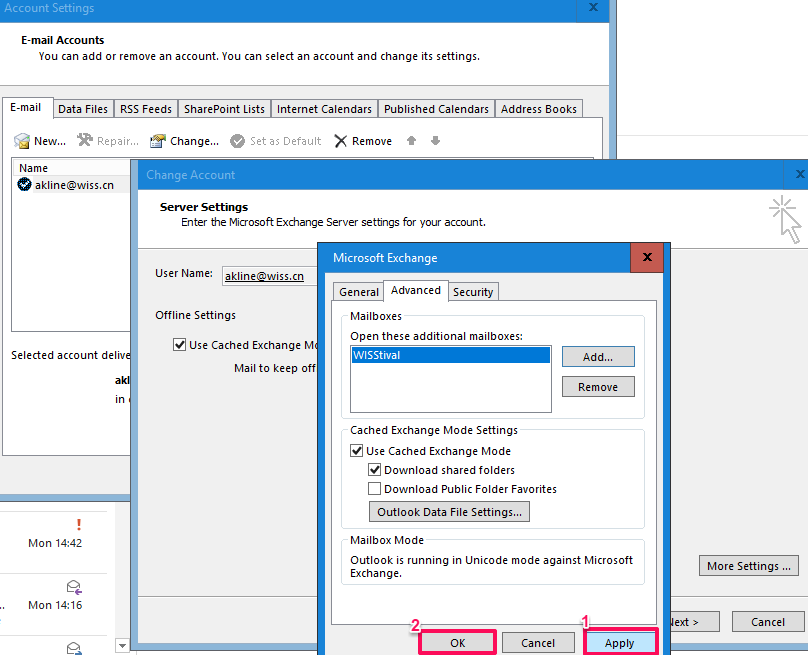Open SharePoint Lists tab
Viewport: 808px width, 655px height.
pos(224,109)
